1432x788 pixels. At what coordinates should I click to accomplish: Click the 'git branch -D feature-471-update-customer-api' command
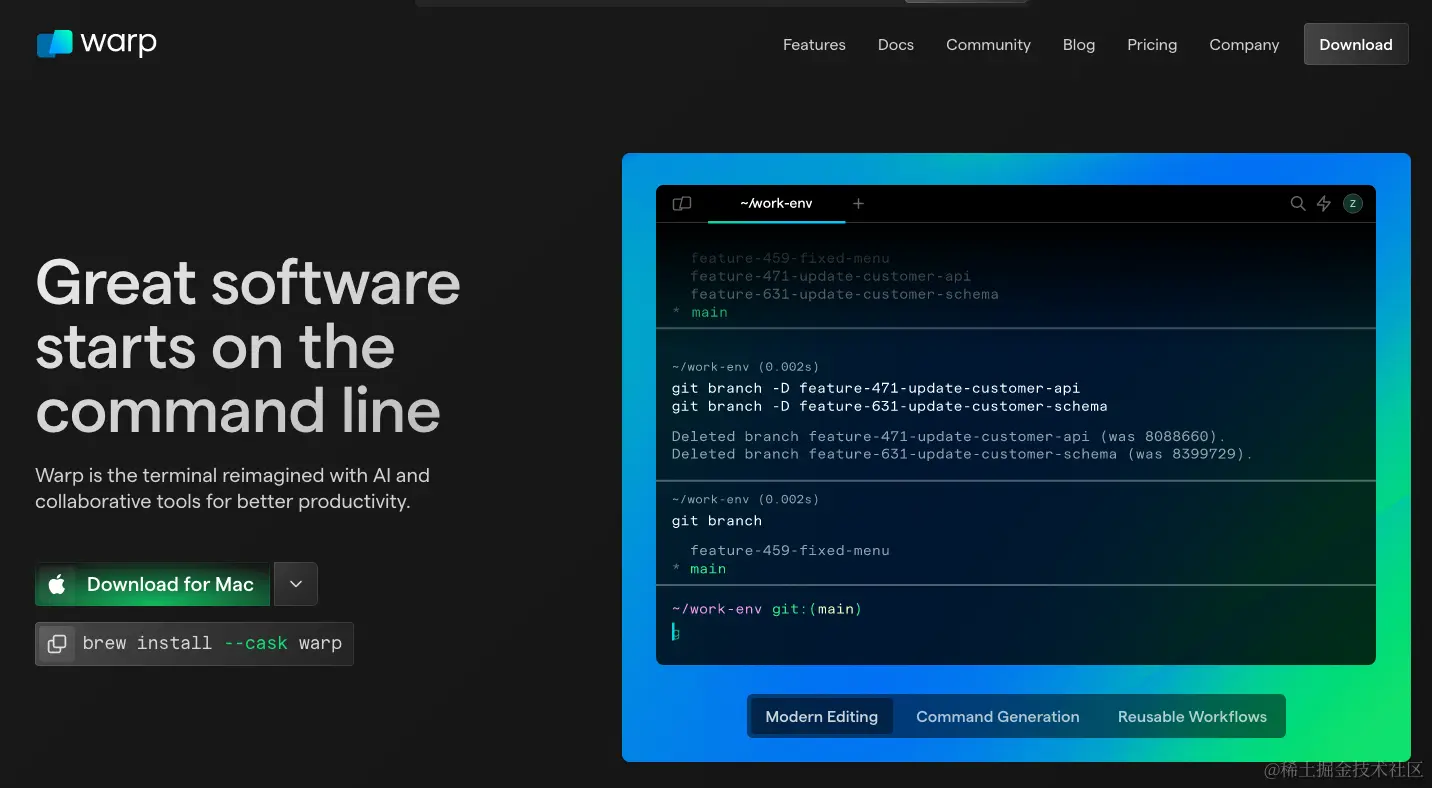[876, 388]
